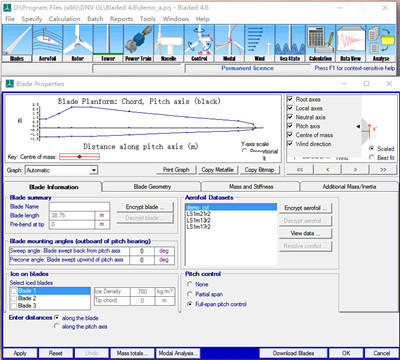Viewport: 400px width, 360px height.
Task: Check the Blade 1 ice checkbox
Action: (14, 291)
